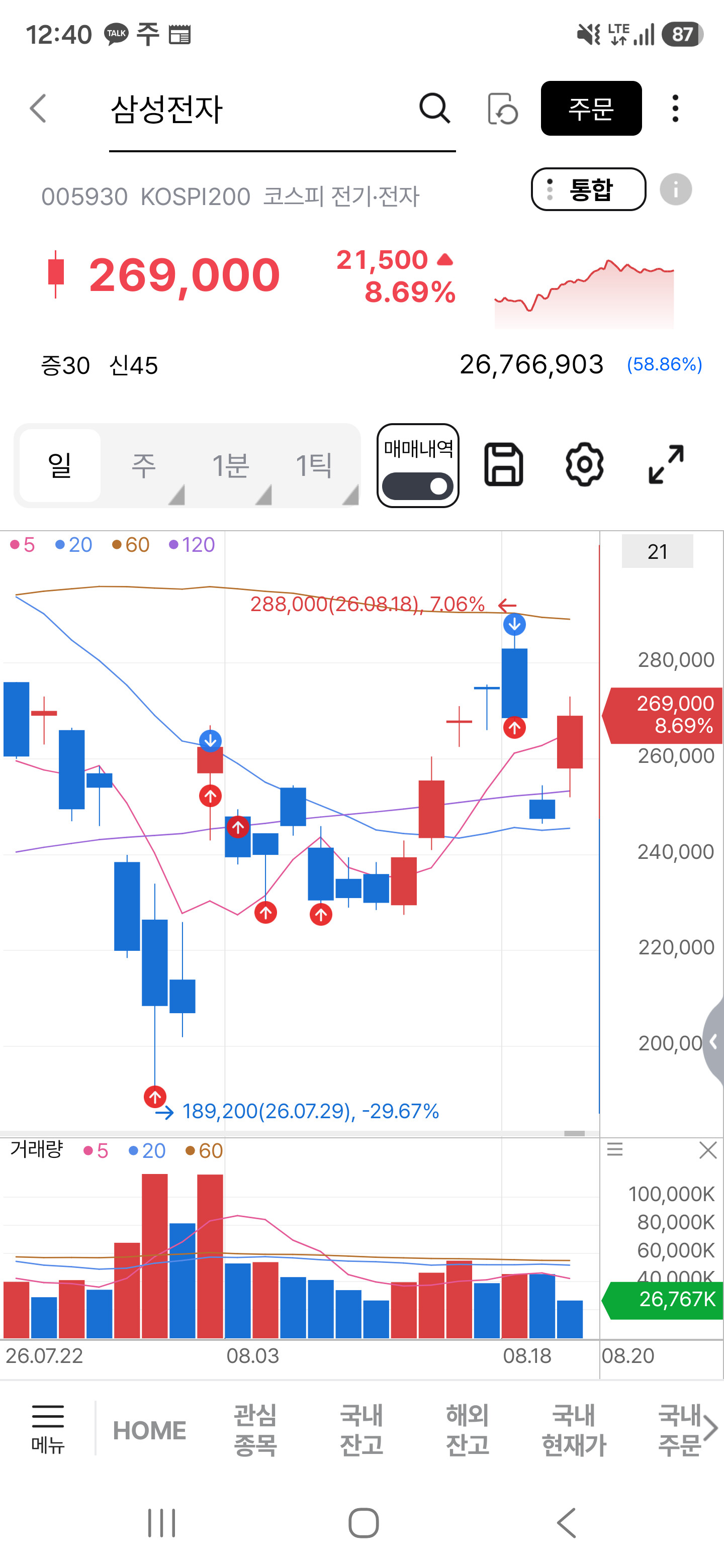Tap the (58.86%) volume ratio

click(x=664, y=364)
